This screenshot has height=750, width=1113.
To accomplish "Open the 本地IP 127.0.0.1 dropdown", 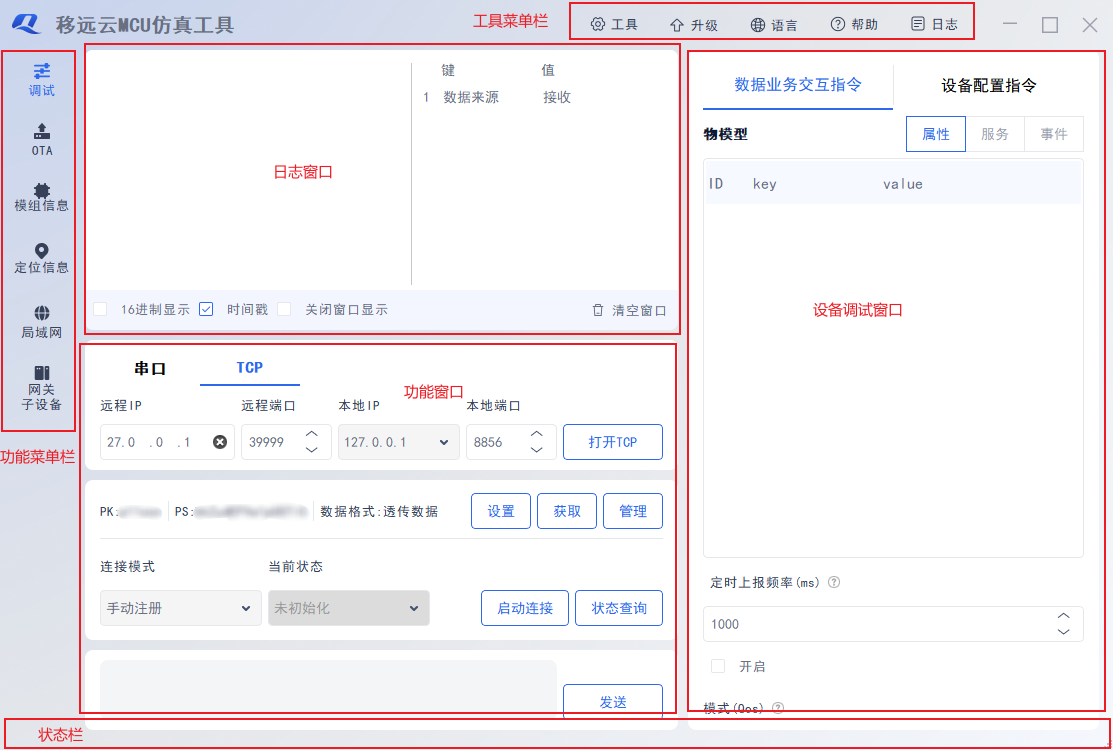I will point(399,442).
